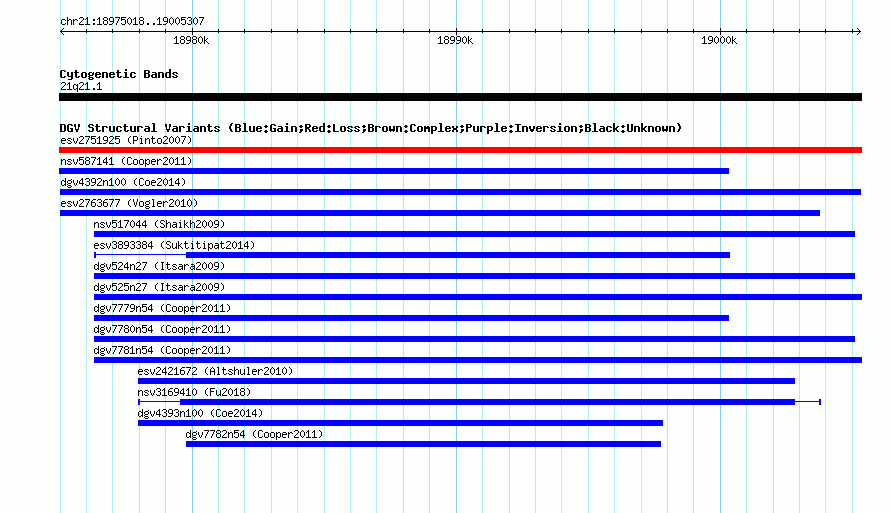Click the dgv7781n54 blue bar
890x513 pixels.
[x=478, y=360]
